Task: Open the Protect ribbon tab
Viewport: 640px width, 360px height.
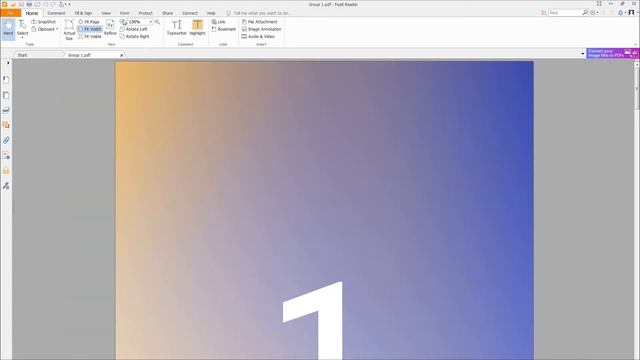Action: pos(145,13)
